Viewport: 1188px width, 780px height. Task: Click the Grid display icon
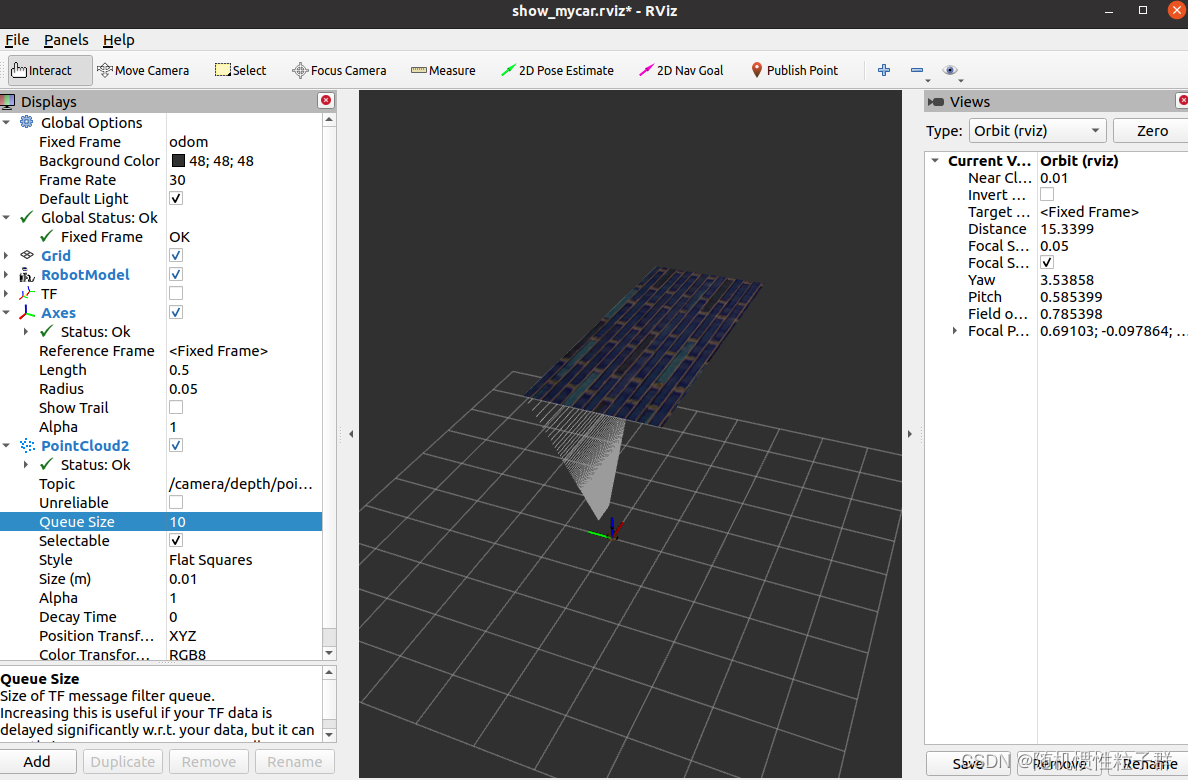27,255
